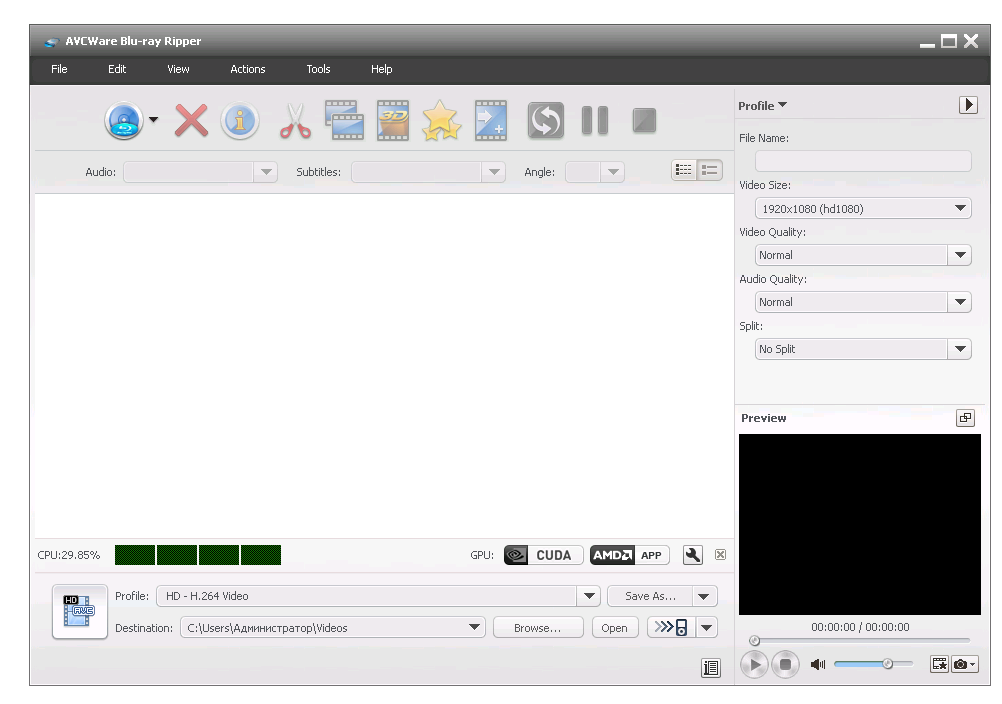
Task: Select the scissors clip tool
Action: click(x=295, y=121)
